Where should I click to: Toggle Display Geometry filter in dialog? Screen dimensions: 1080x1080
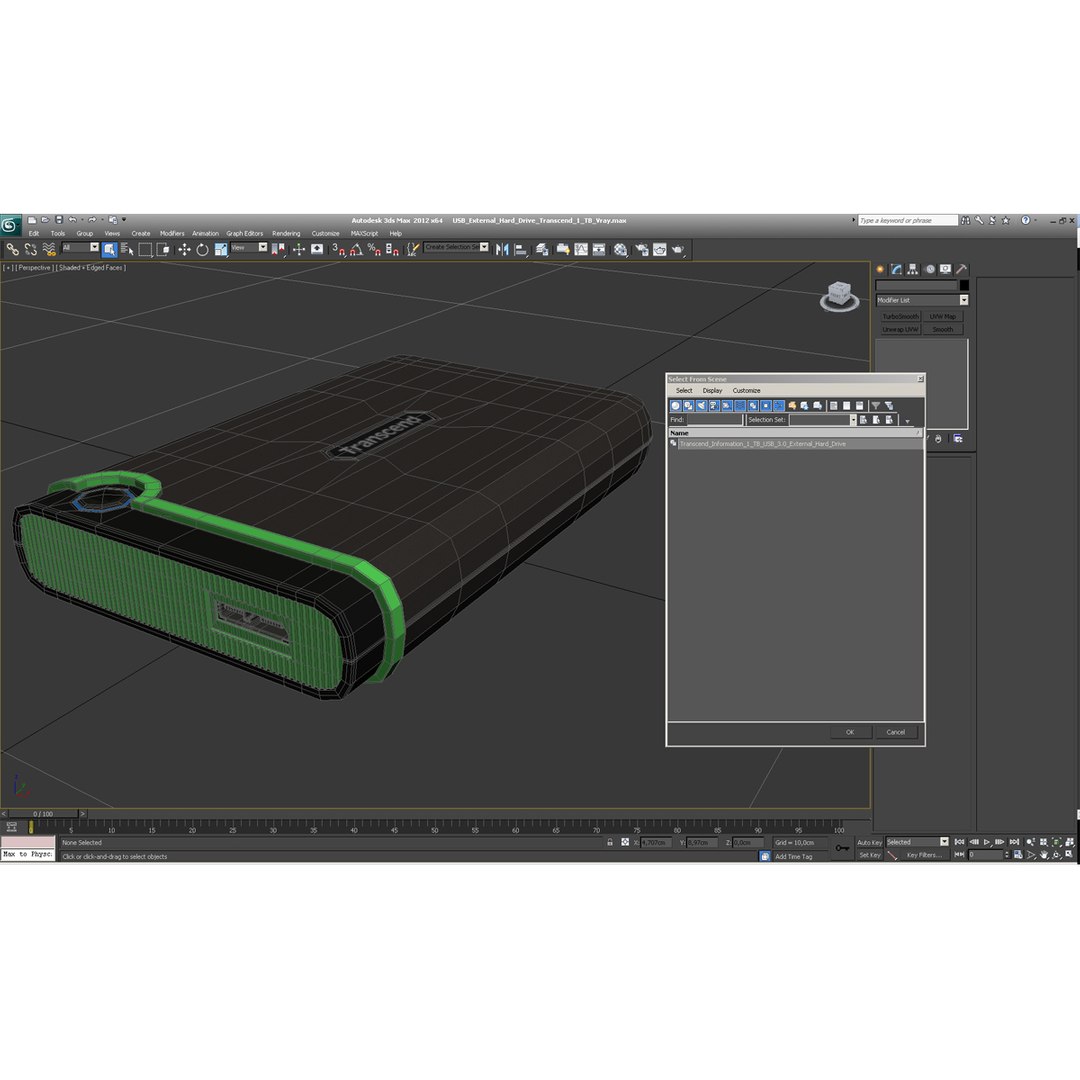(x=676, y=406)
